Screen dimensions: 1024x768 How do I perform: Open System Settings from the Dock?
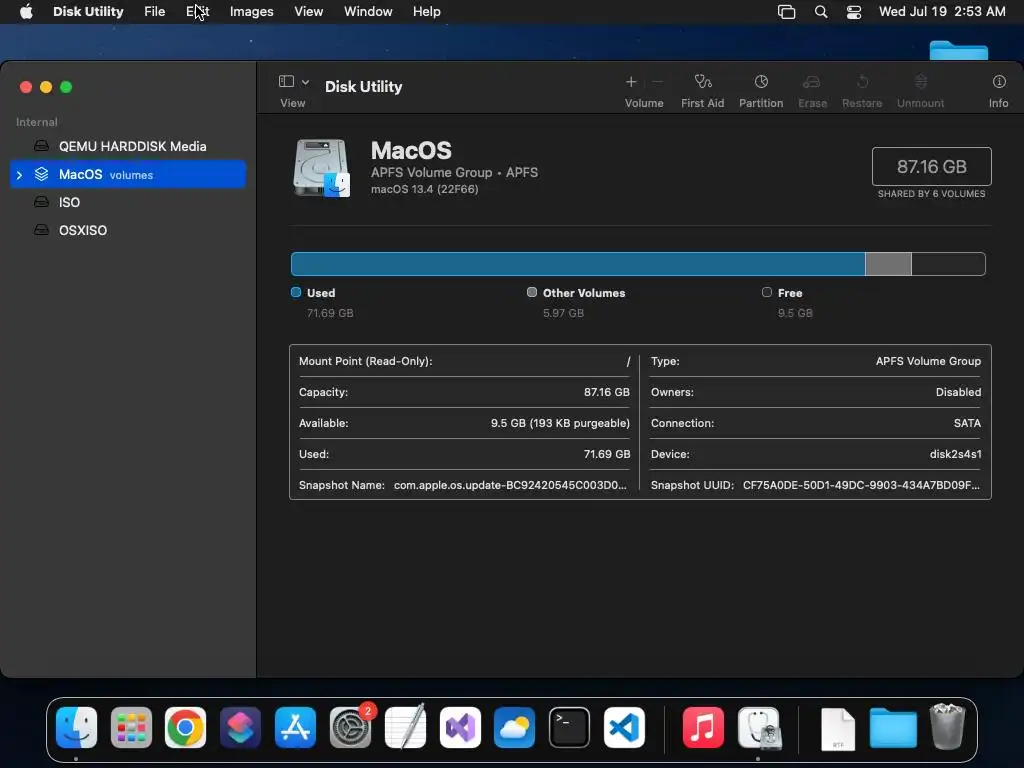tap(350, 728)
